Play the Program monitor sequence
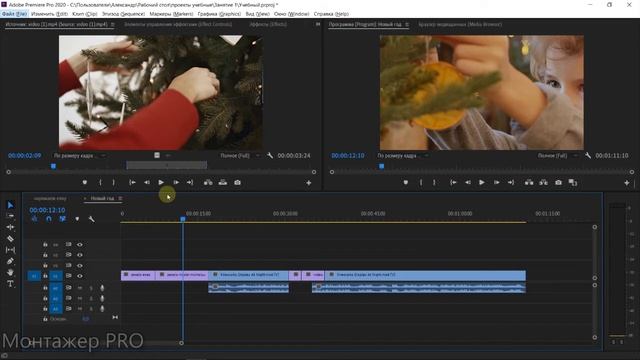 point(482,182)
